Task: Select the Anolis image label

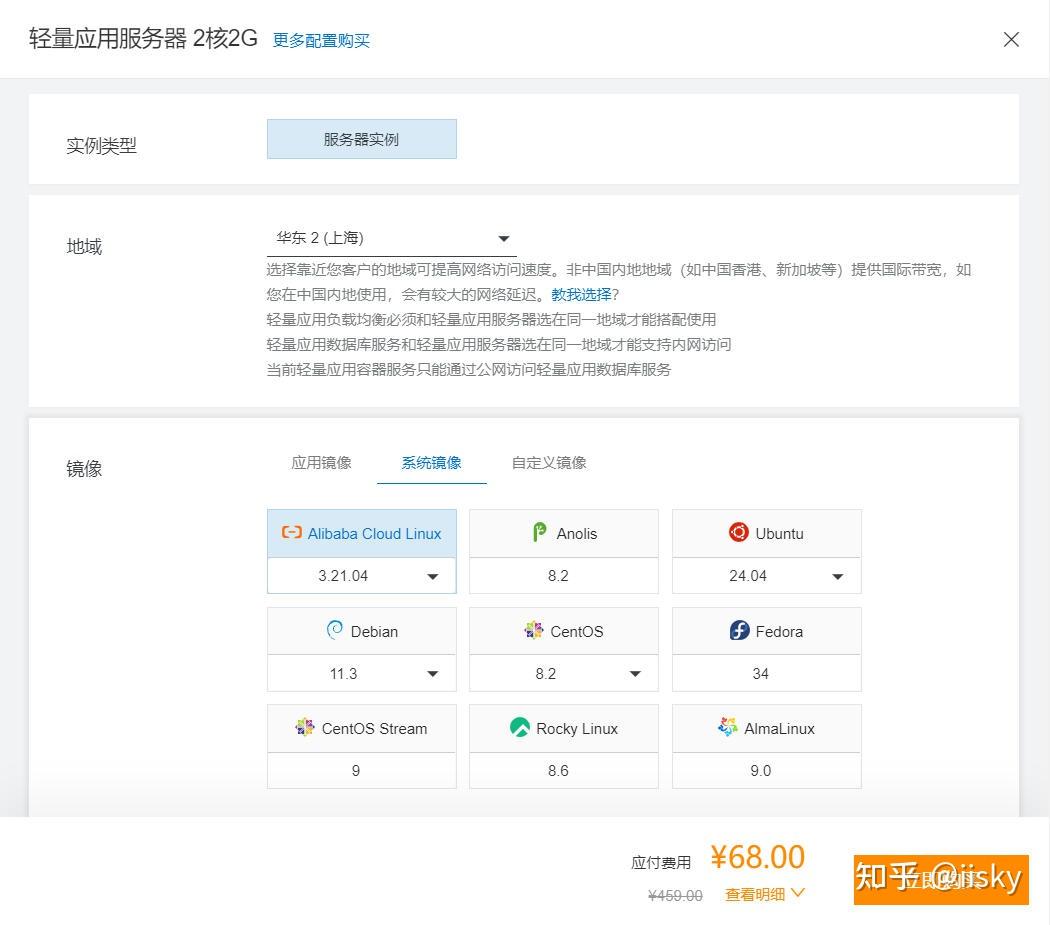Action: point(577,534)
